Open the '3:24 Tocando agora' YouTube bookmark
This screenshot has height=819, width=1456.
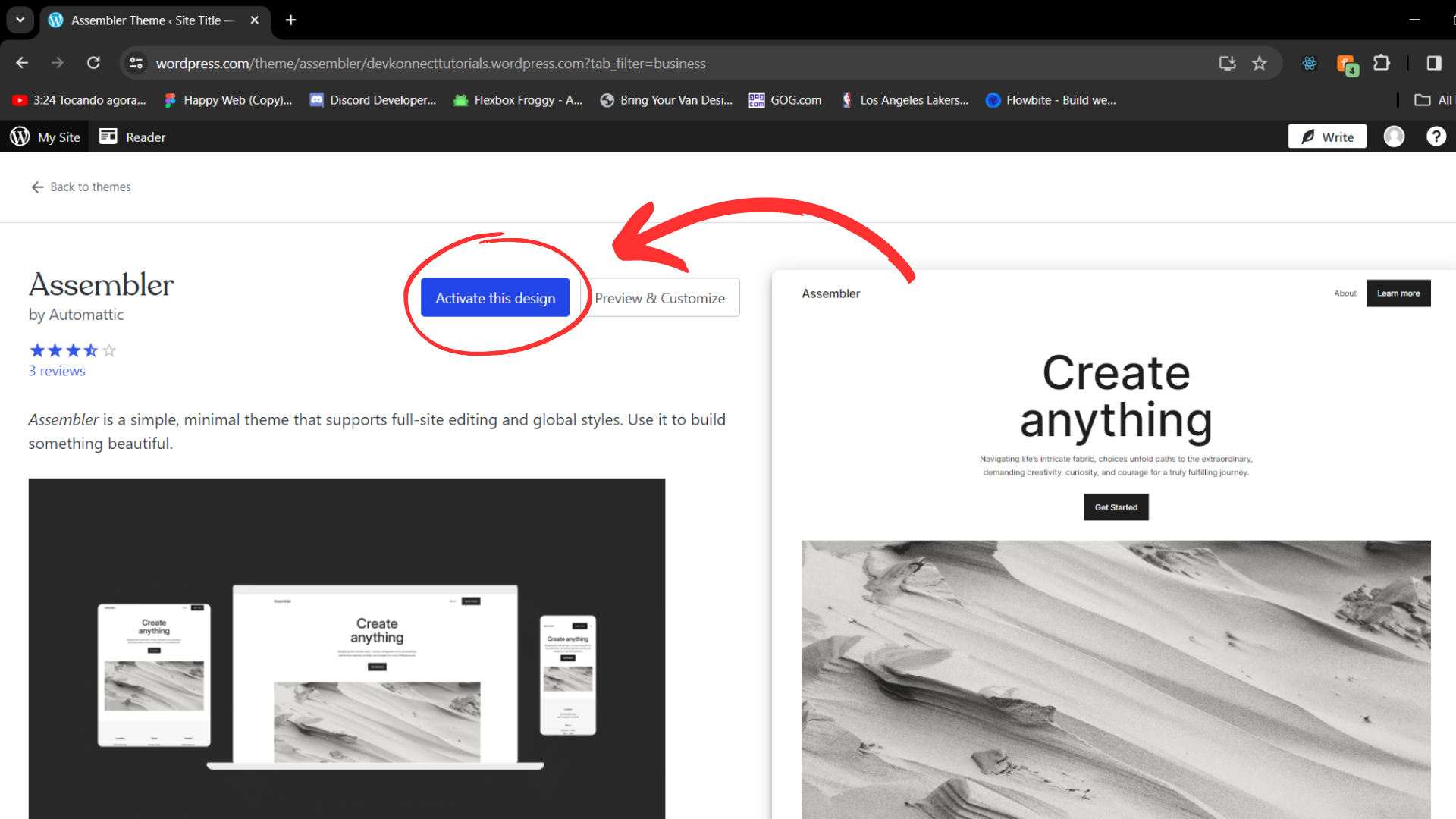coord(80,100)
